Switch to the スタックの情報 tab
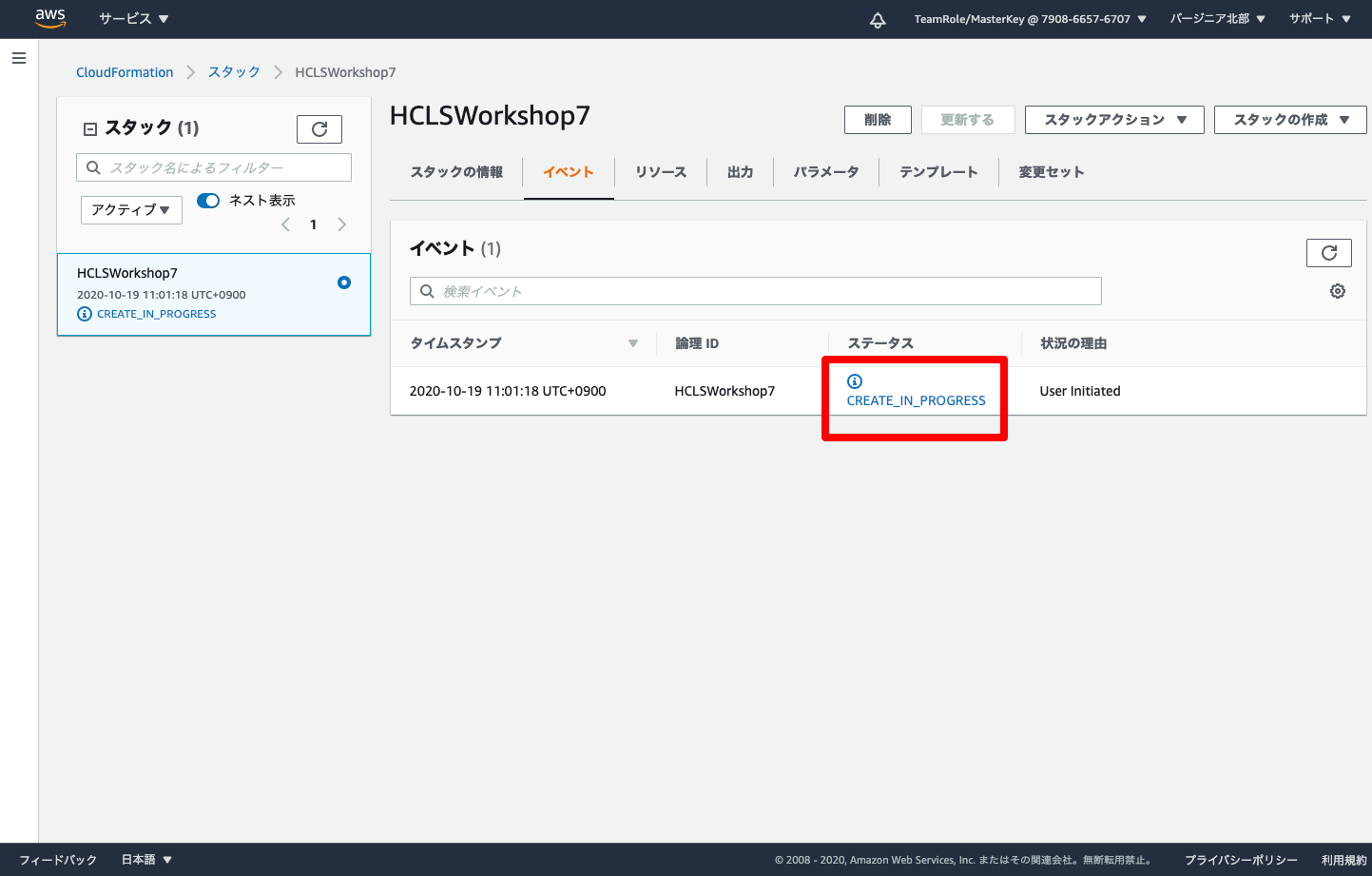The image size is (1372, 876). point(456,172)
